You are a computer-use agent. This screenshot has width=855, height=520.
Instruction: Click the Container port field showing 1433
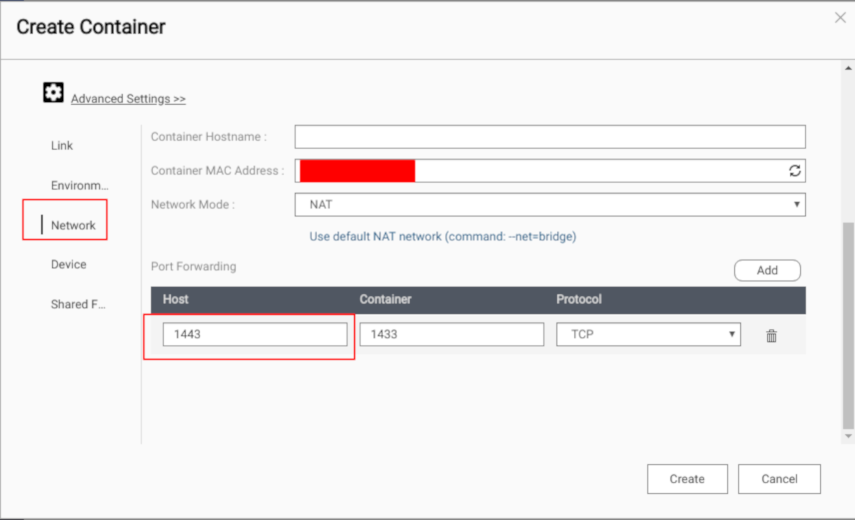[x=451, y=334]
